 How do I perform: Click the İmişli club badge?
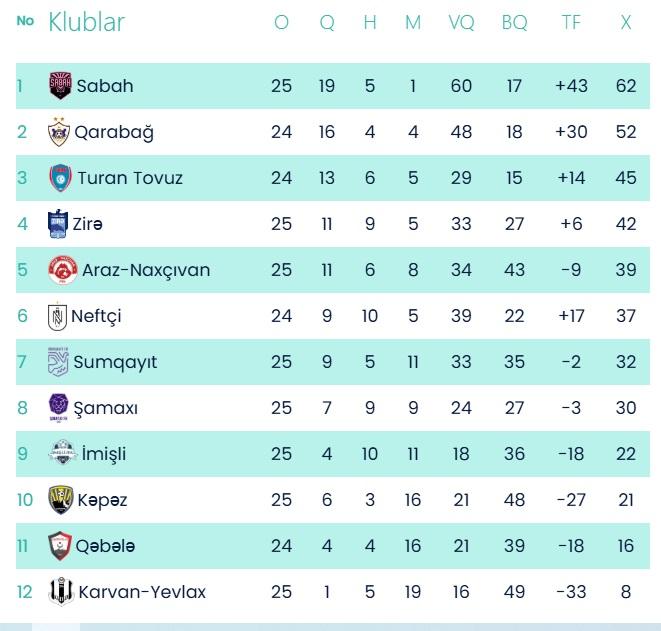coord(62,454)
